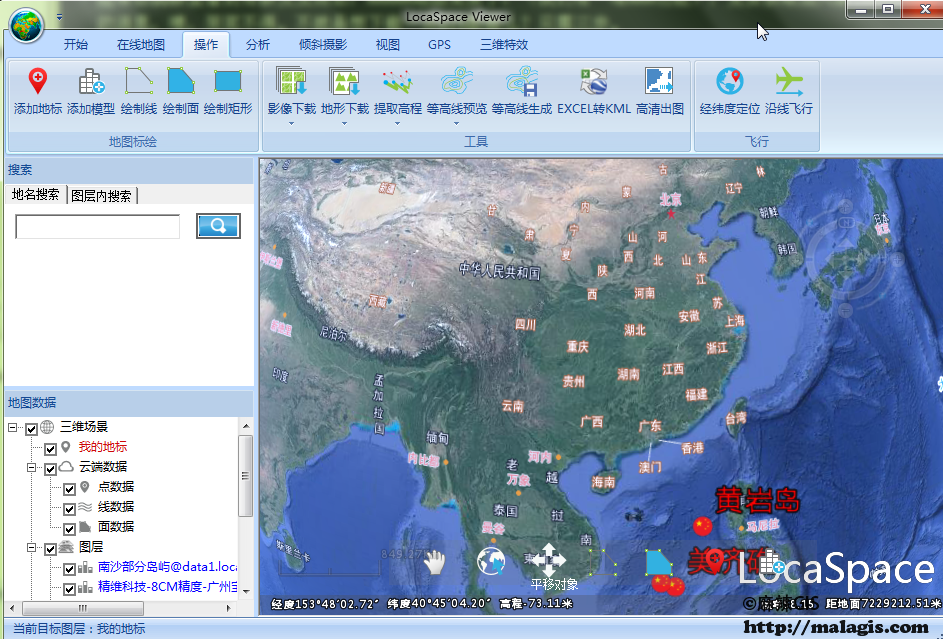Select the 添加模型 building tool

(x=91, y=81)
